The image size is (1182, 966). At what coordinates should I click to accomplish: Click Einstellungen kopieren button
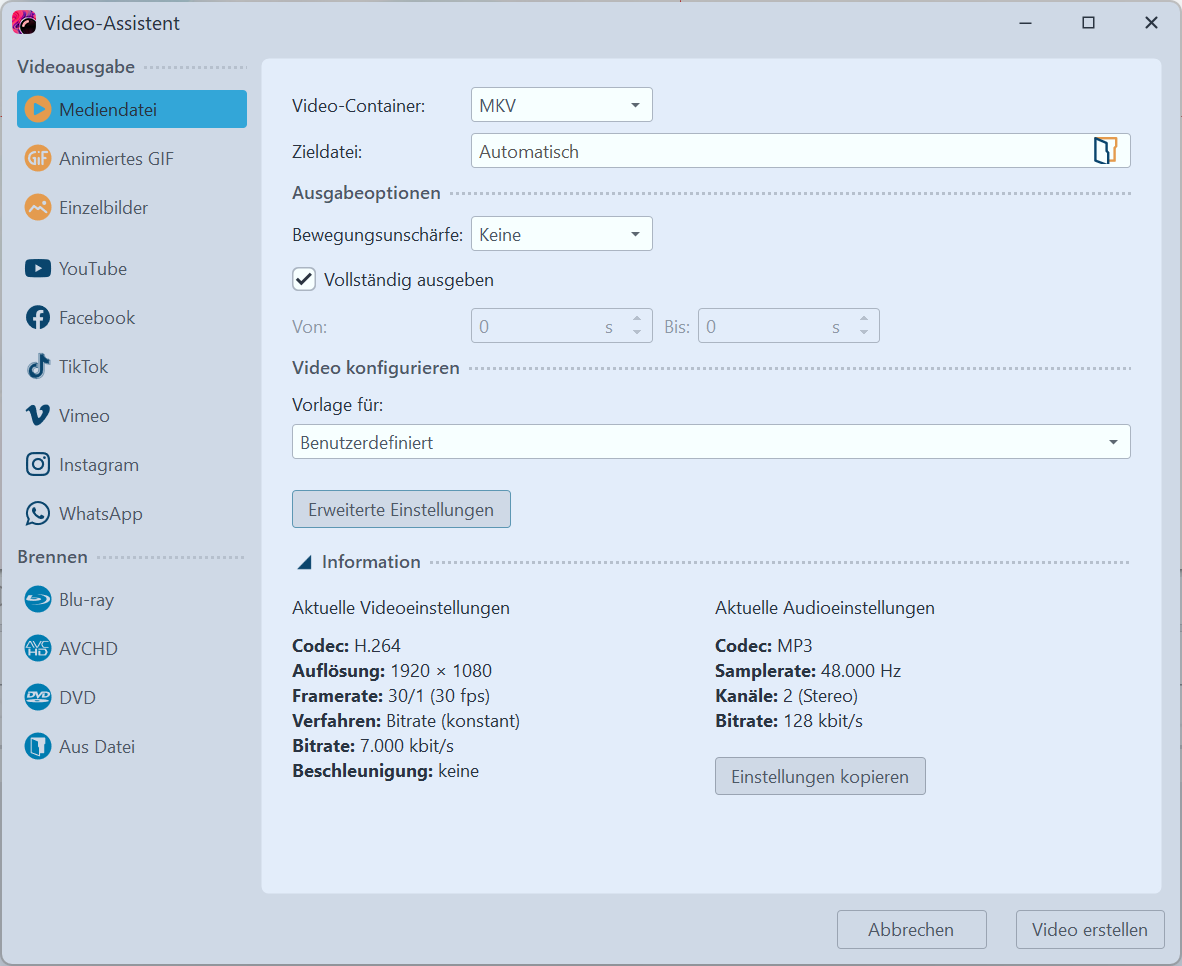(x=820, y=776)
